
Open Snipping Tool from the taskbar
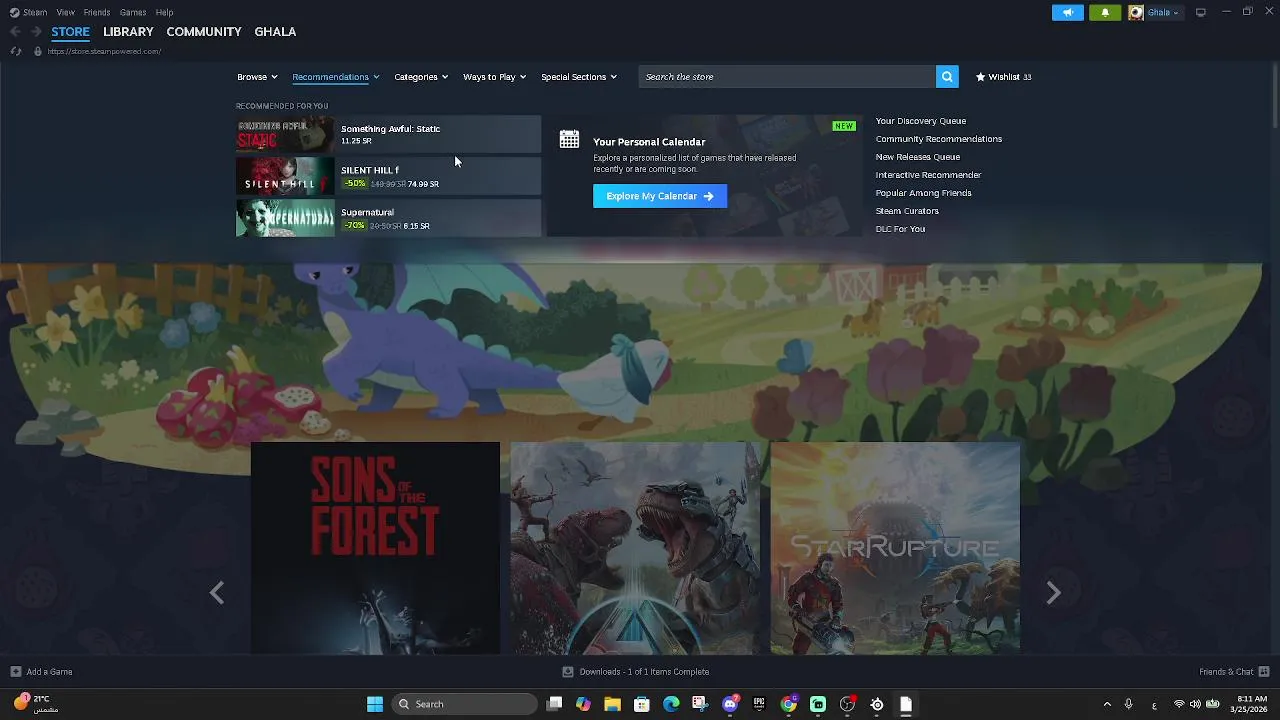click(700, 704)
